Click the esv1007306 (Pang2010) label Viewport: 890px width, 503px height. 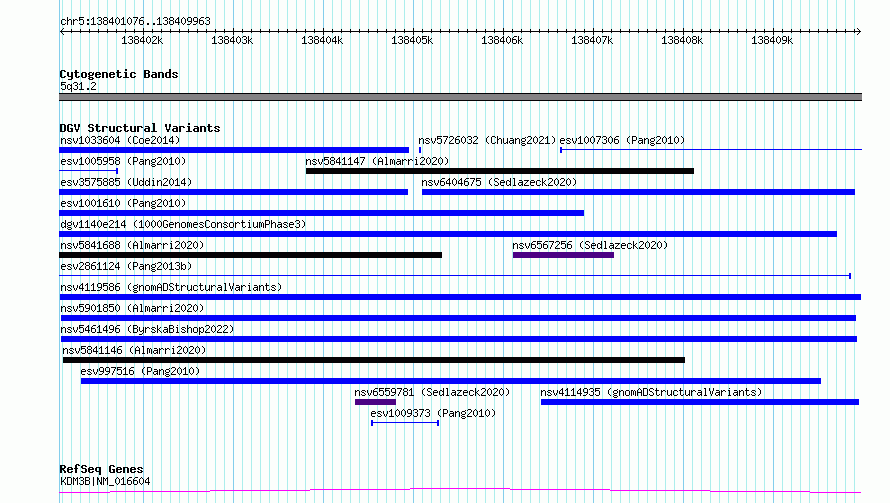(622, 140)
